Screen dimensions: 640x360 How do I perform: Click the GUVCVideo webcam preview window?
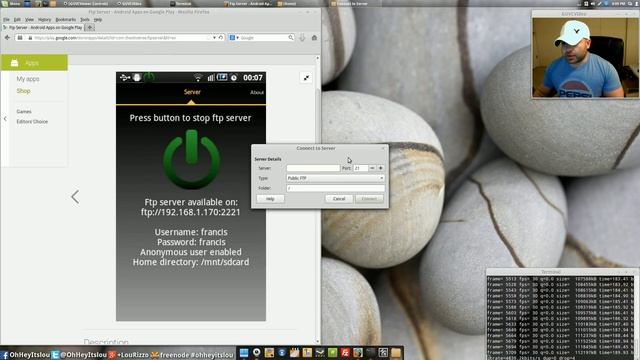[x=585, y=55]
